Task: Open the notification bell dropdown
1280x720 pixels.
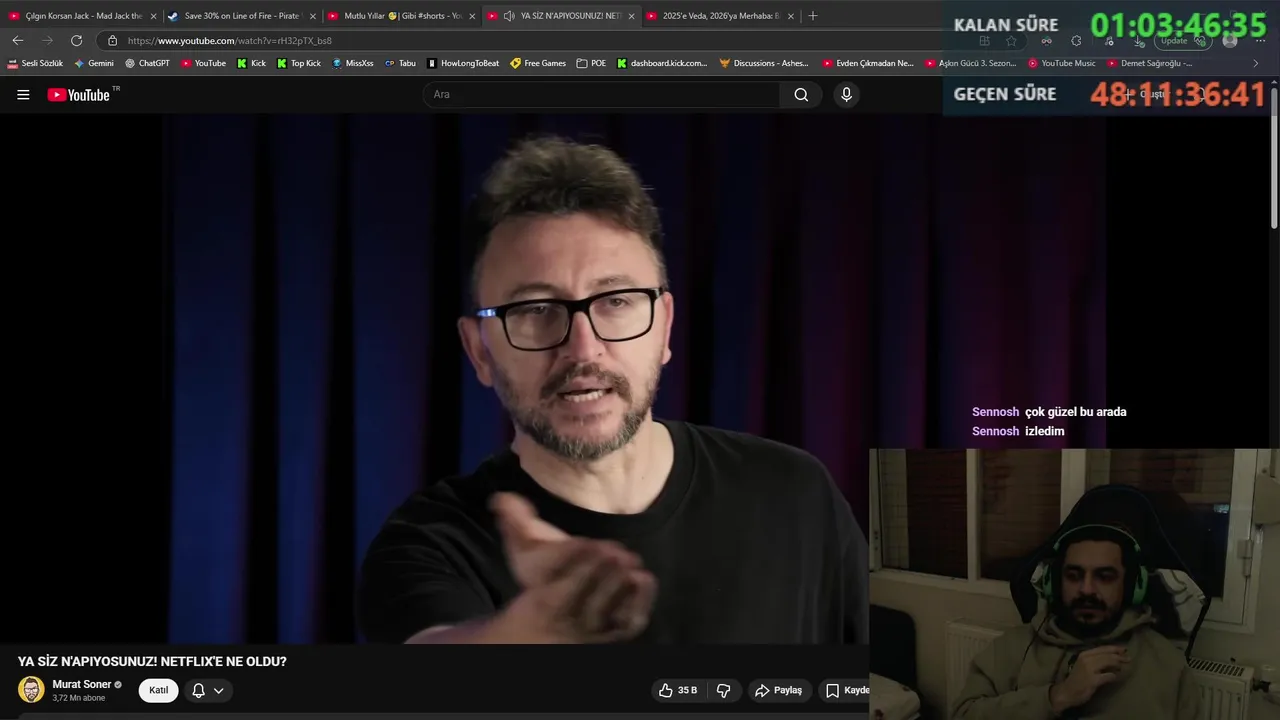Action: [208, 690]
